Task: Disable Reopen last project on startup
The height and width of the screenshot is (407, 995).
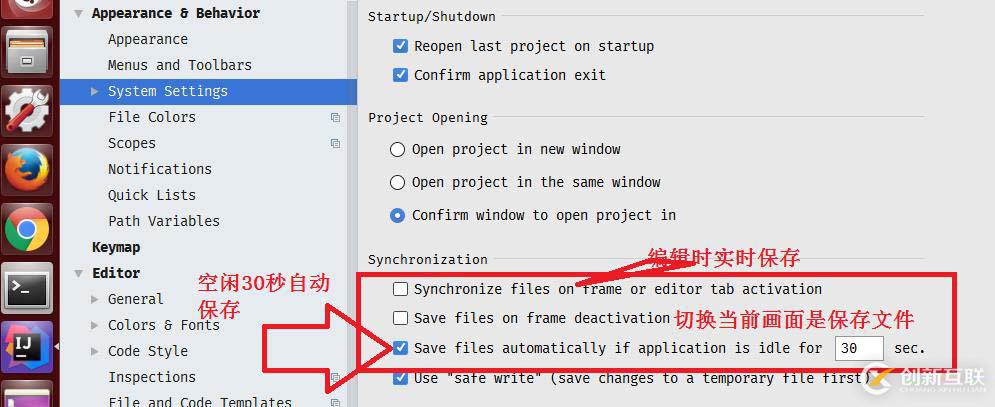Action: 401,46
